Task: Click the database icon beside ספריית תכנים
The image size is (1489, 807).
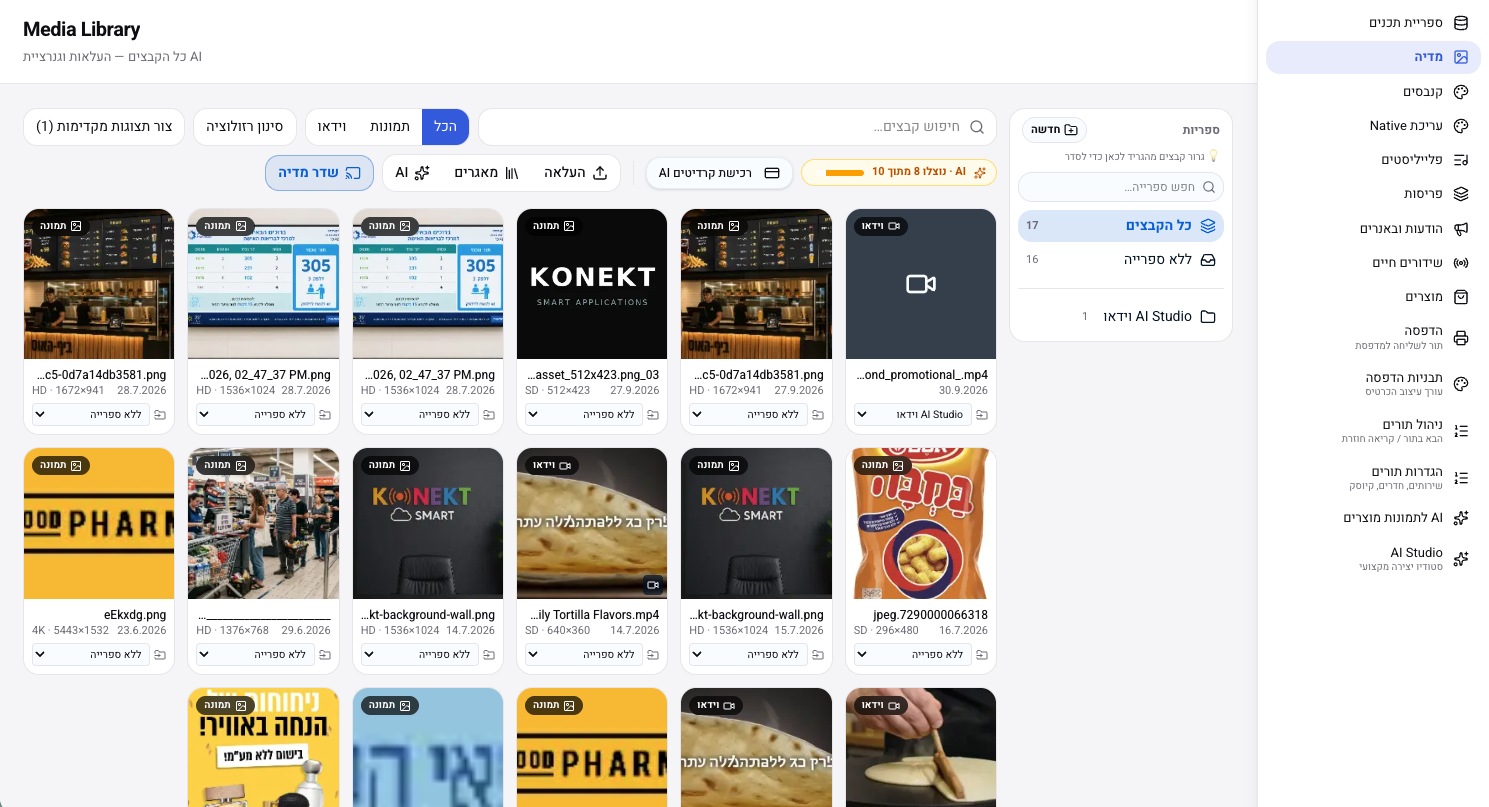Action: pos(1461,23)
